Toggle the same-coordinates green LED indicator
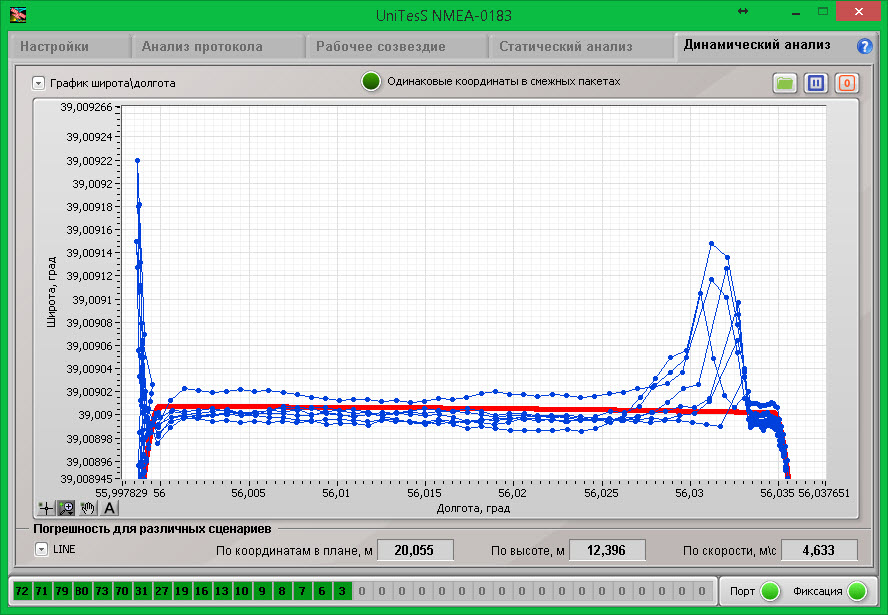Screen dimensions: 888x615 [x=371, y=82]
